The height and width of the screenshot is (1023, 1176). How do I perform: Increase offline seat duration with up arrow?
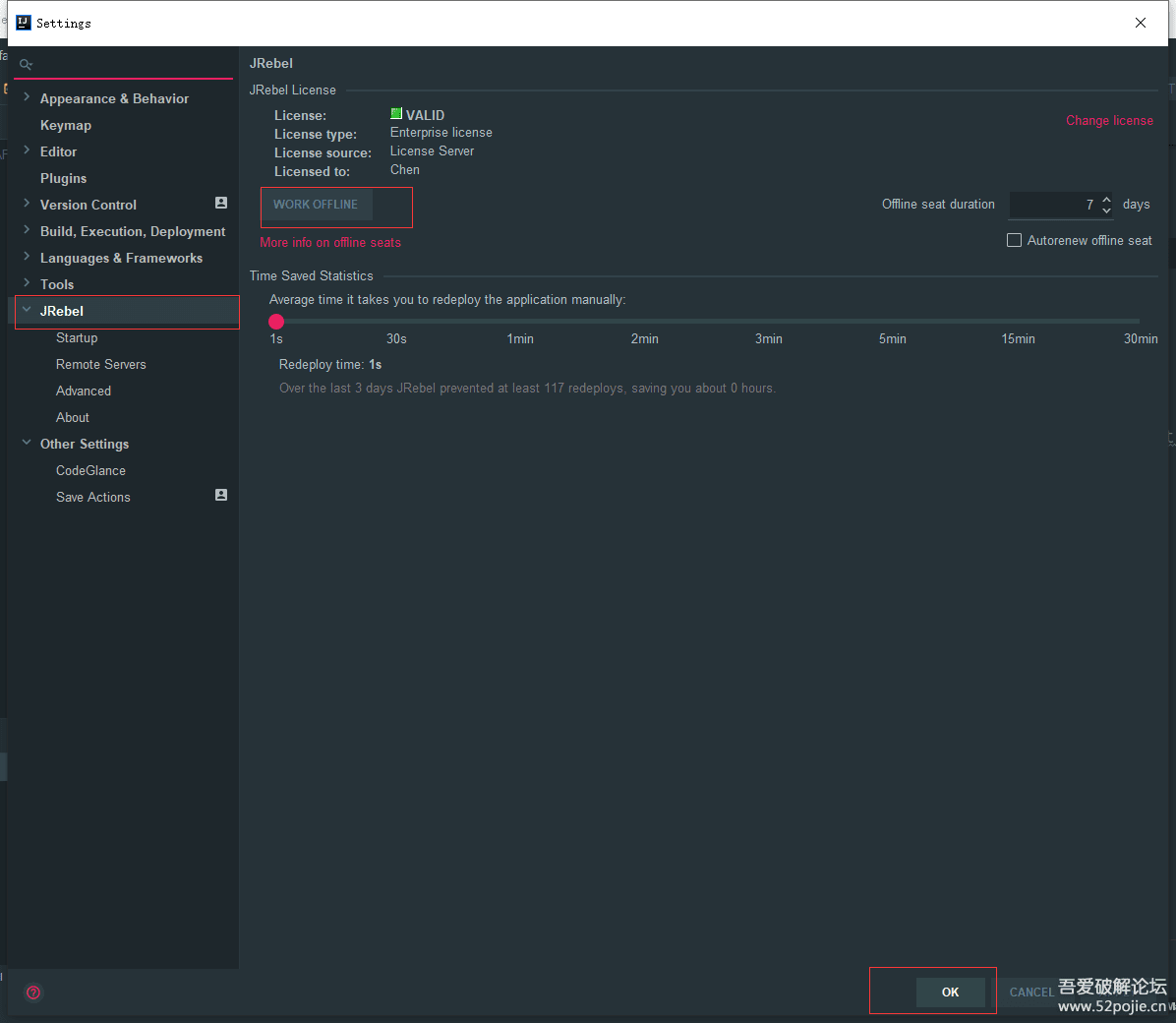point(1106,199)
